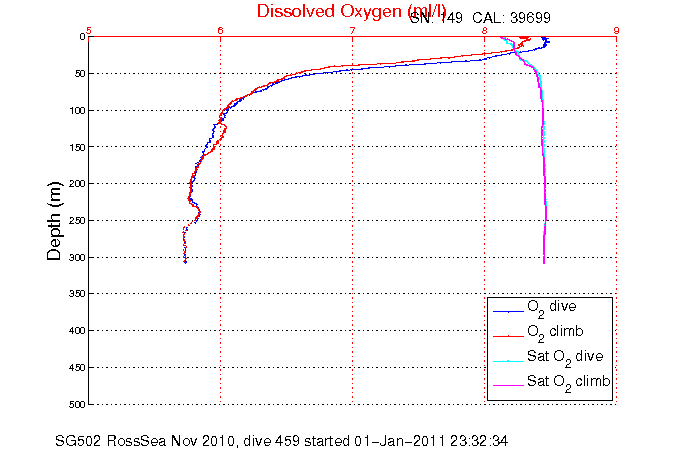Click the SN: 149 CAL: 39699 label
Viewport: 681px width, 454px height.
480,18
